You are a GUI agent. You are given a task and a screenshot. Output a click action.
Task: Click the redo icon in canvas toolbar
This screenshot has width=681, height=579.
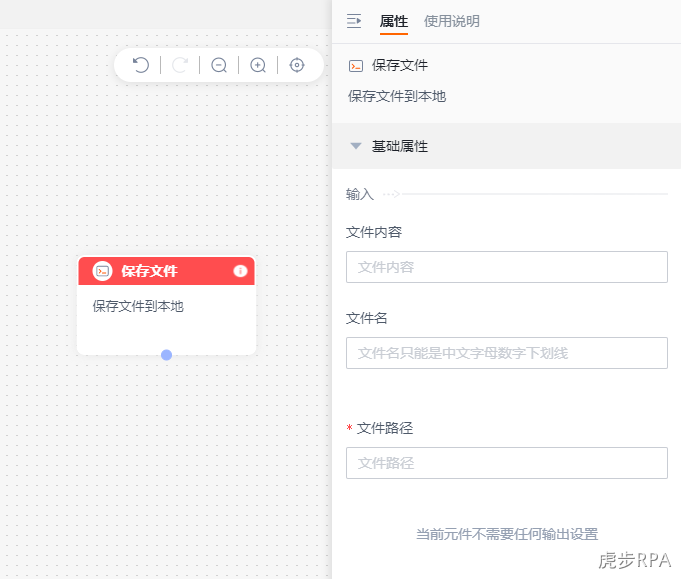[x=180, y=65]
